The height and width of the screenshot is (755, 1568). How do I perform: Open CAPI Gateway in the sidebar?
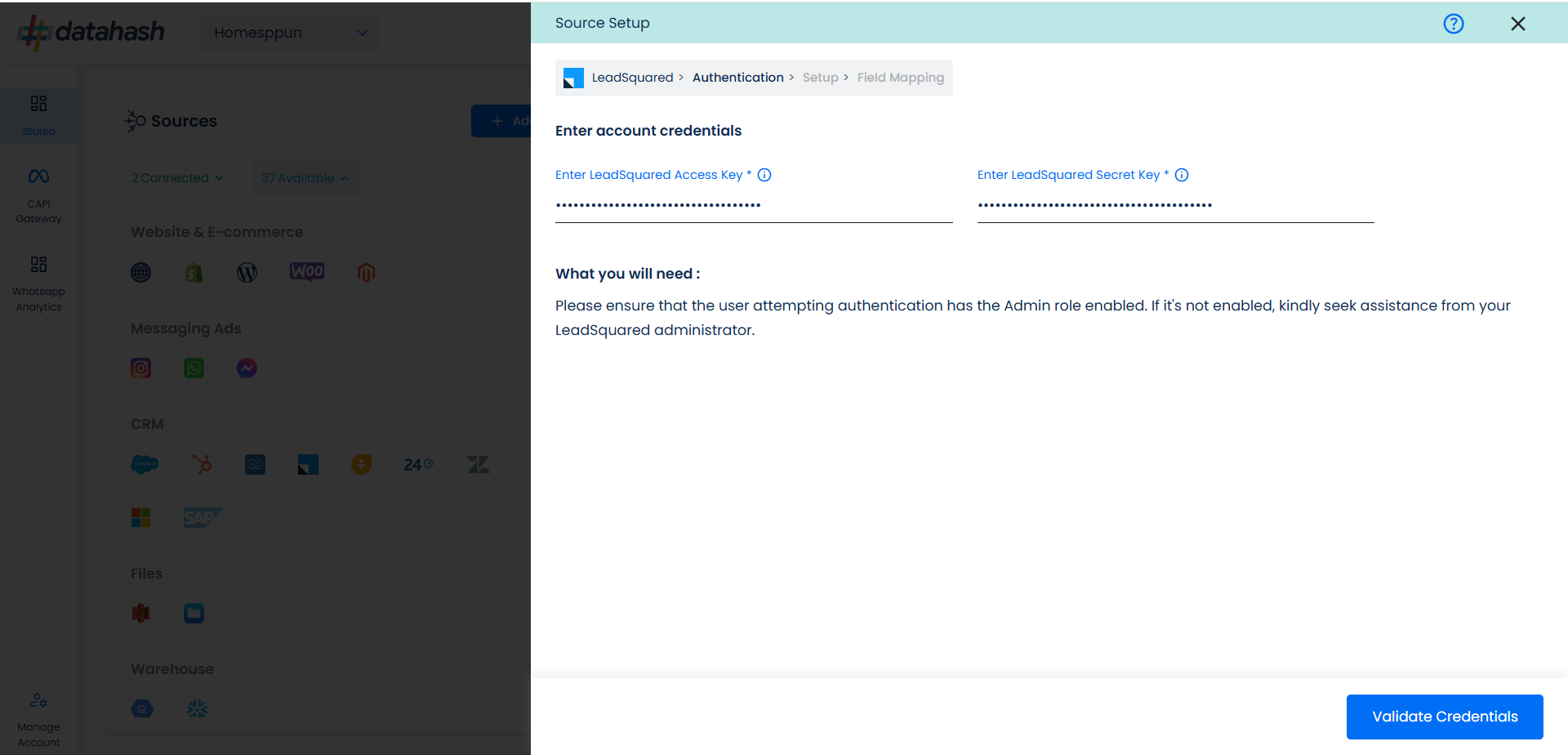pos(38,196)
